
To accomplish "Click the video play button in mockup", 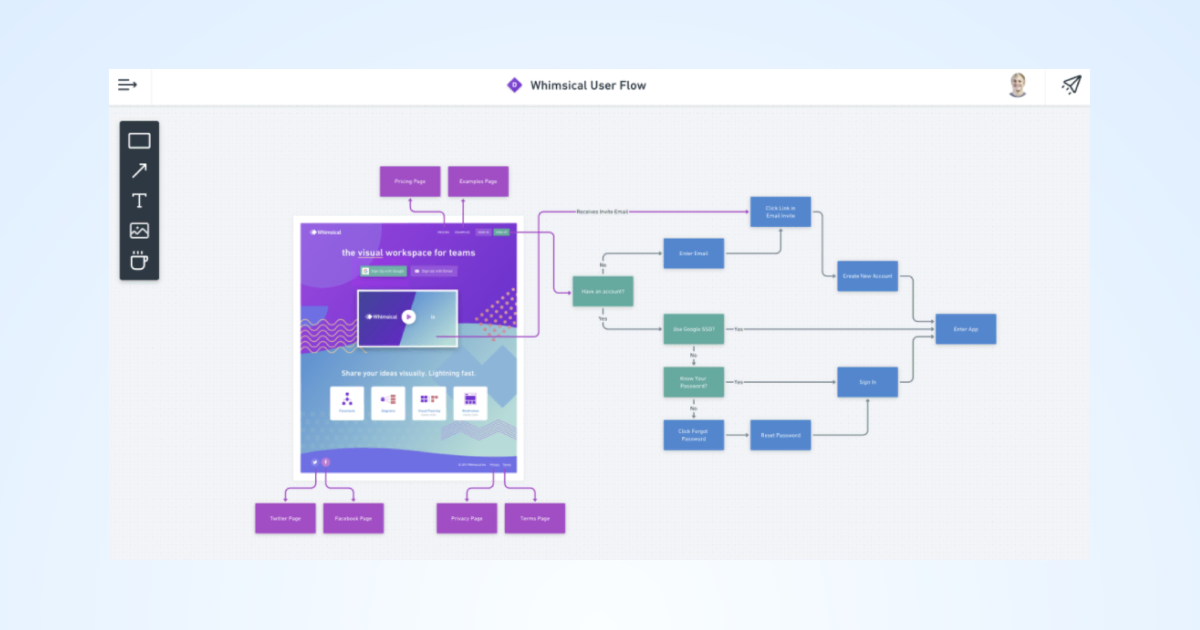I will (x=408, y=317).
